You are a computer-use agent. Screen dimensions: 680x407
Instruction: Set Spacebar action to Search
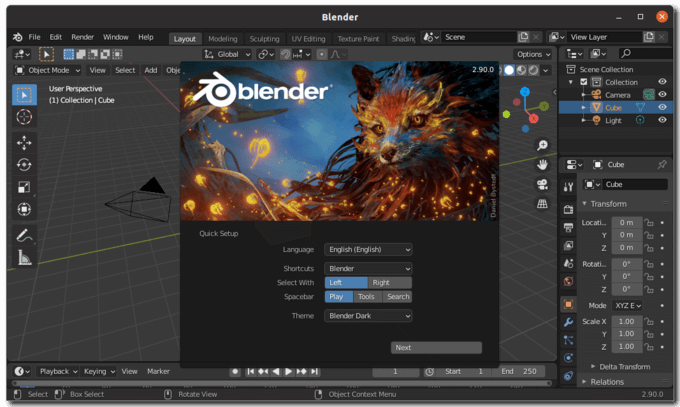click(x=397, y=297)
